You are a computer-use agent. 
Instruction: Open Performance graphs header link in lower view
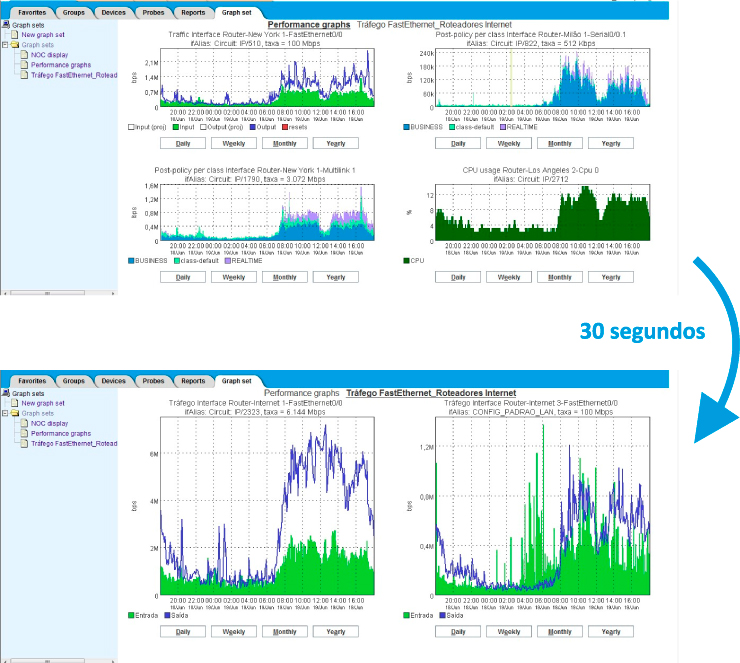(x=302, y=393)
